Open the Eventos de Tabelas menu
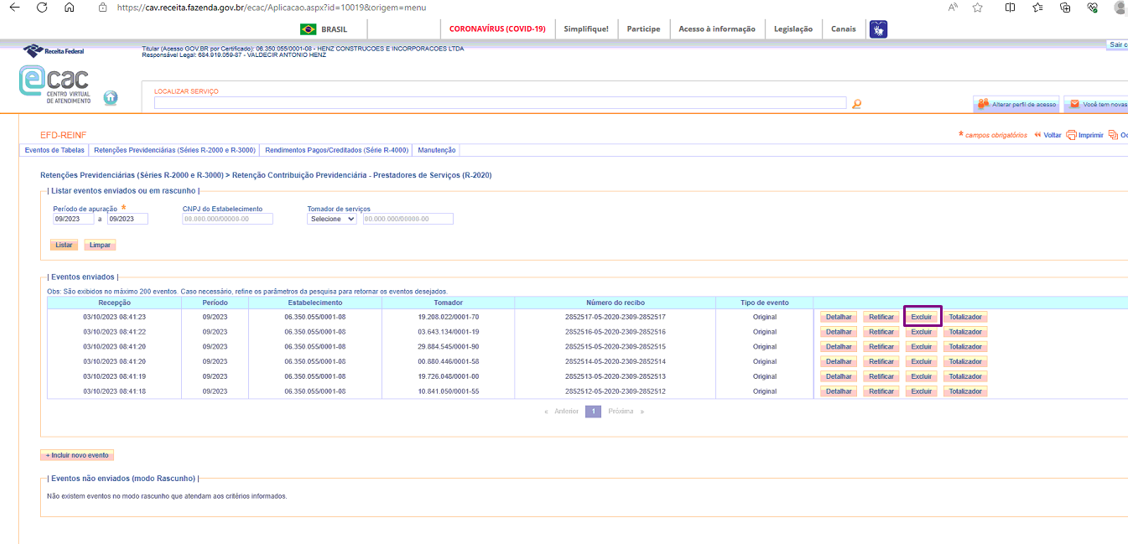The width and height of the screenshot is (1131, 544). point(54,150)
